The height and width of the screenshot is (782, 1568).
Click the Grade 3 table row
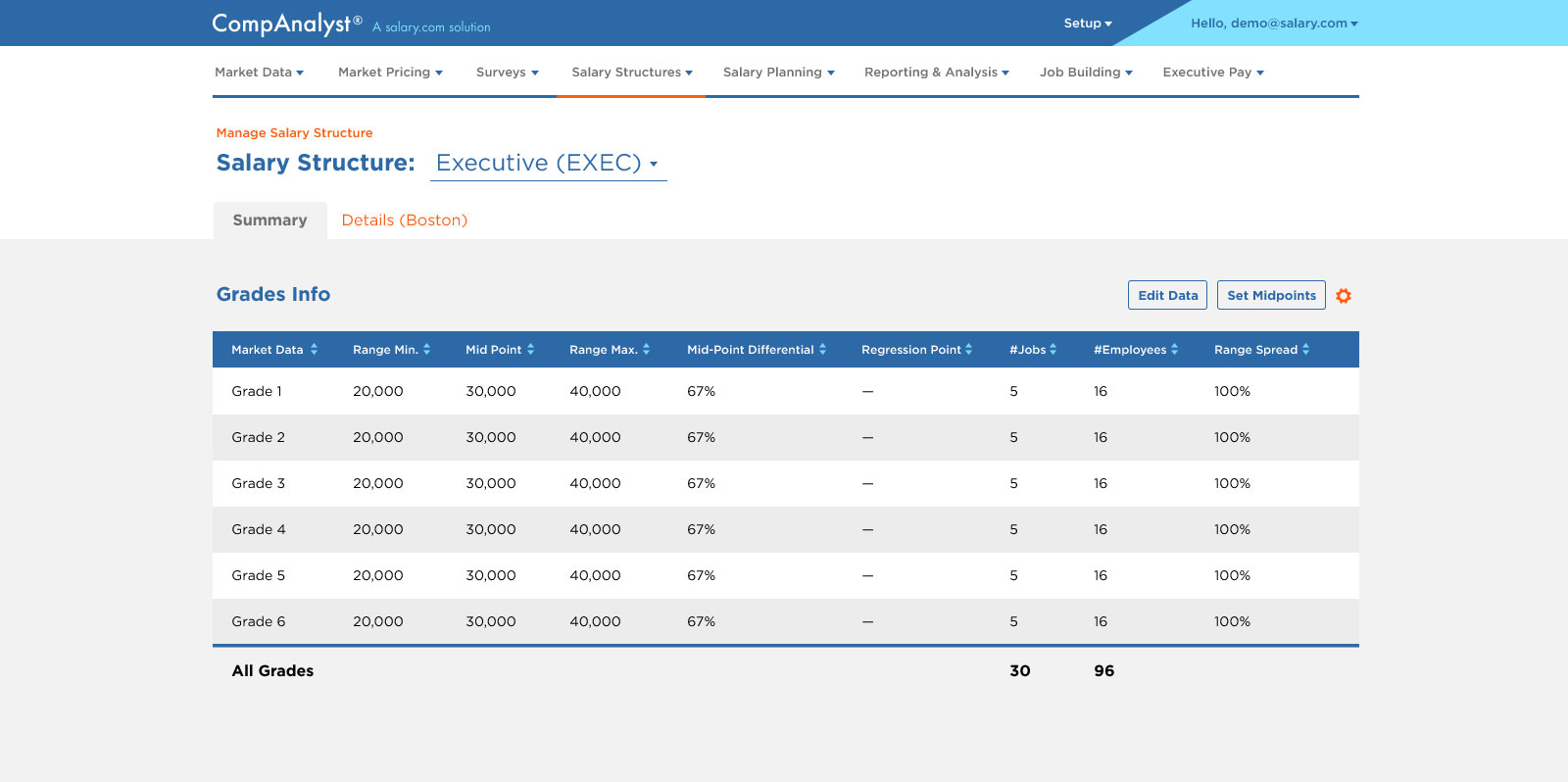click(784, 484)
